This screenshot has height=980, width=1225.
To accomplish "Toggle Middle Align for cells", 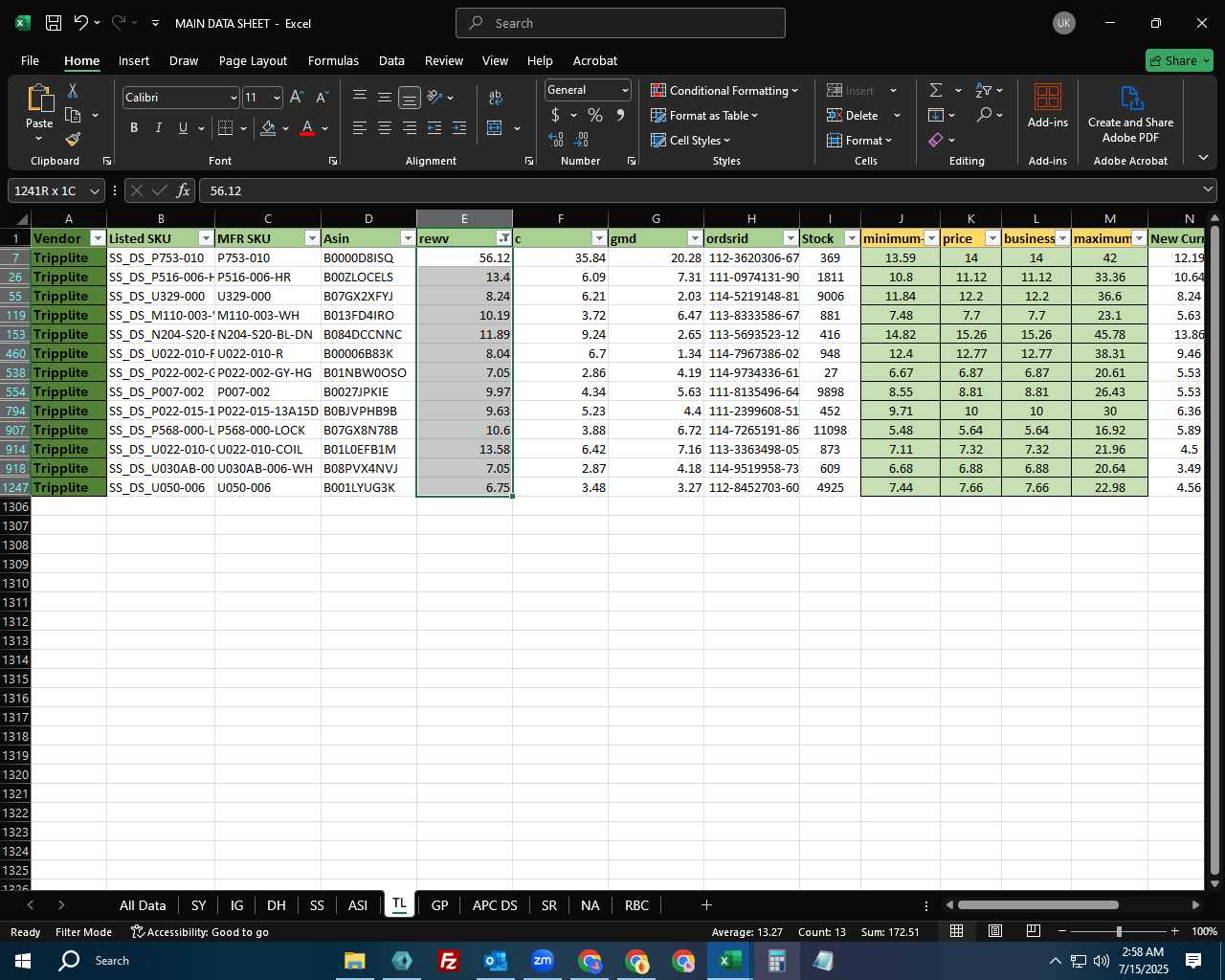I will pos(385,97).
